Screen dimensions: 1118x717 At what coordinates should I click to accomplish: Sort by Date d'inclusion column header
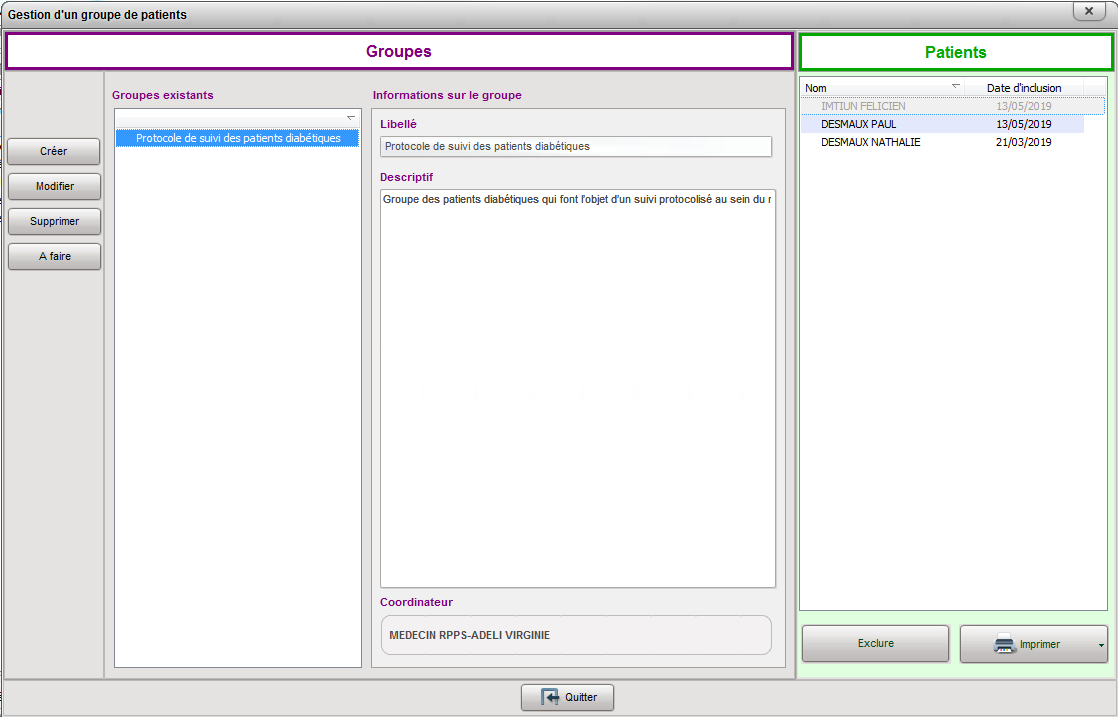tap(1023, 88)
